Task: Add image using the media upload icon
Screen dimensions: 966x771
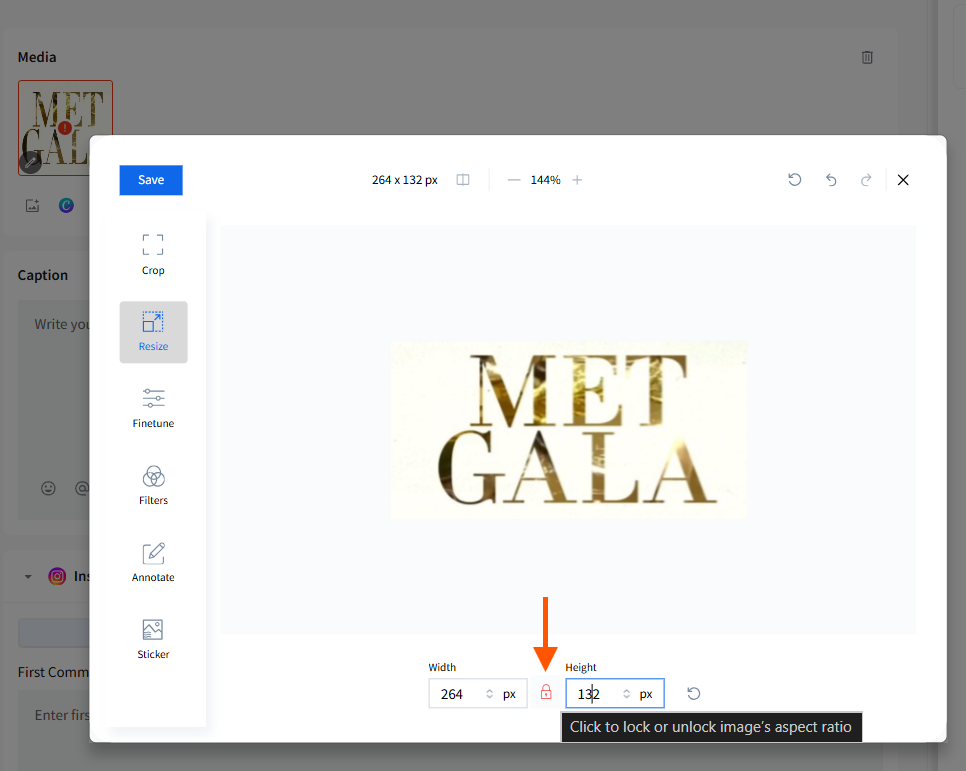Action: point(33,206)
